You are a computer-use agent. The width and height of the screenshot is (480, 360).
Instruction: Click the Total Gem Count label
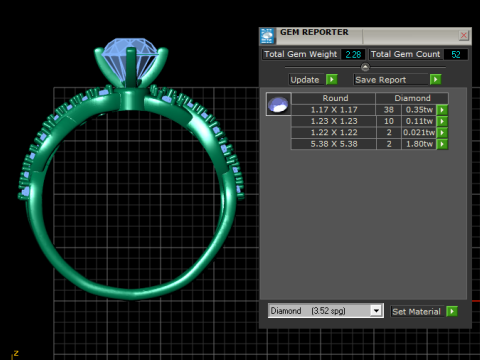[x=406, y=54]
